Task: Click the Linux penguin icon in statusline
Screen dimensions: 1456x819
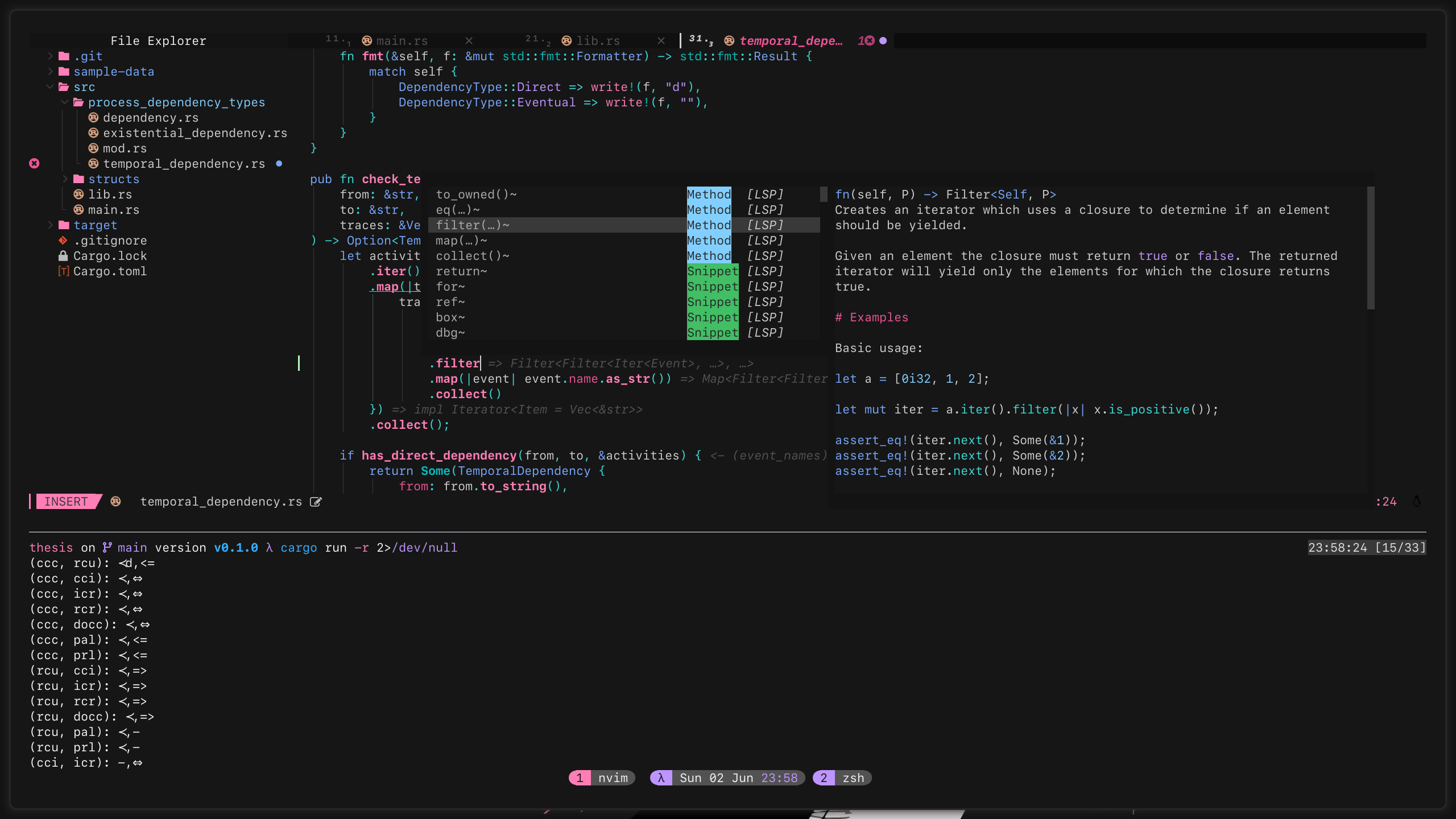Action: tap(1416, 502)
